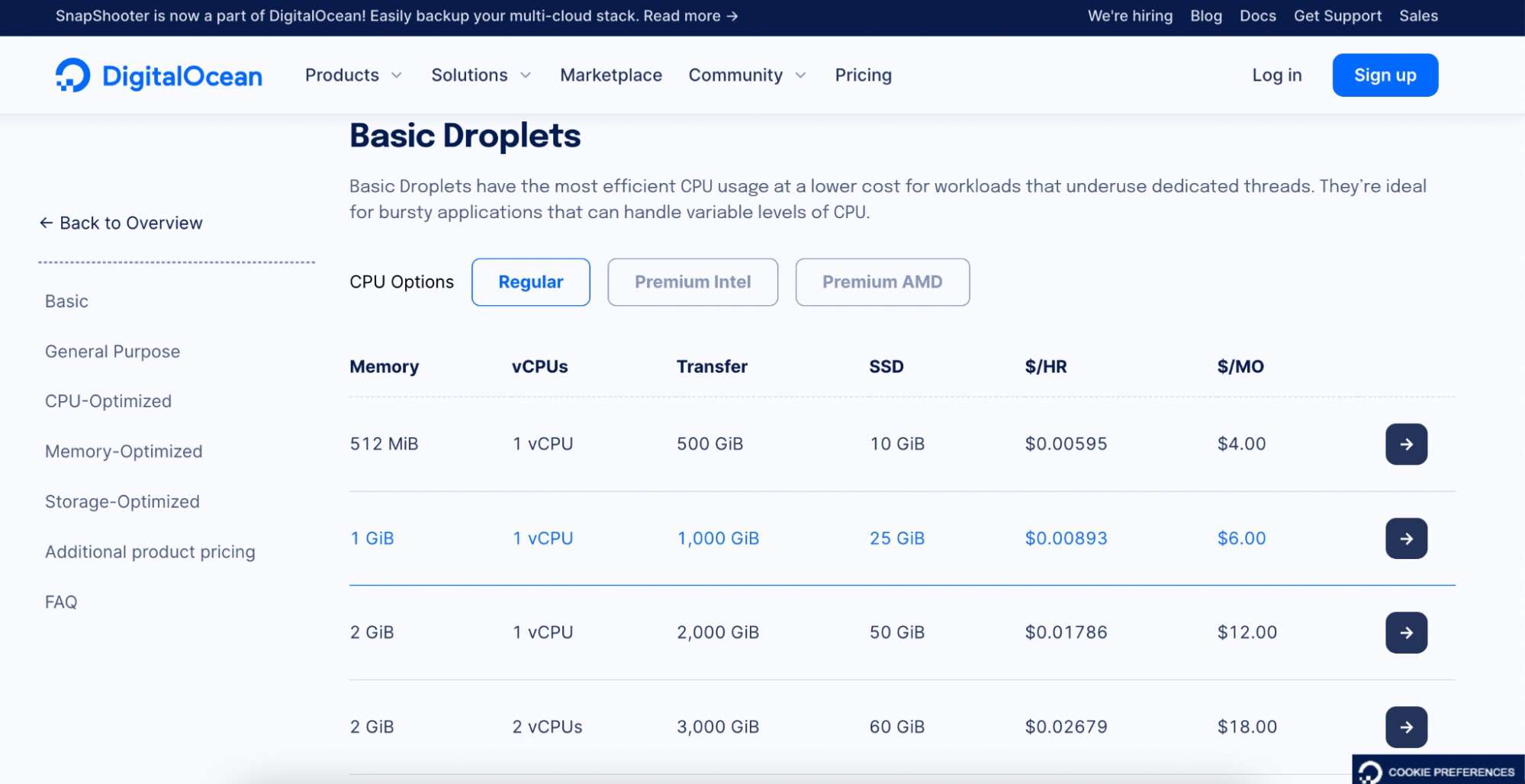Open the Marketplace page
Viewport: 1525px width, 784px height.
(x=611, y=75)
